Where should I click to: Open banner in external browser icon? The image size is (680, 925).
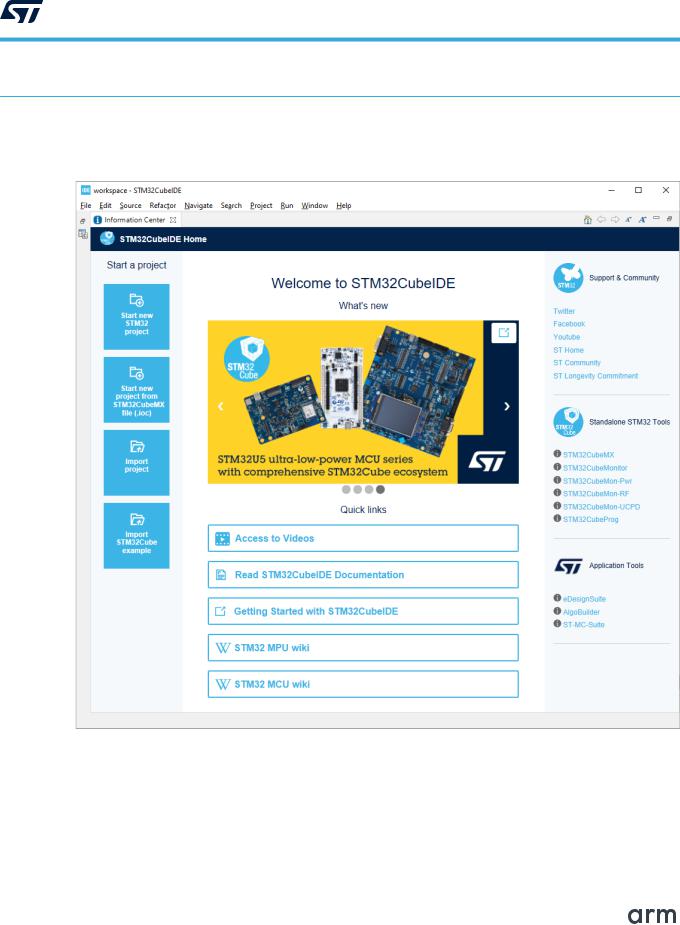(504, 333)
